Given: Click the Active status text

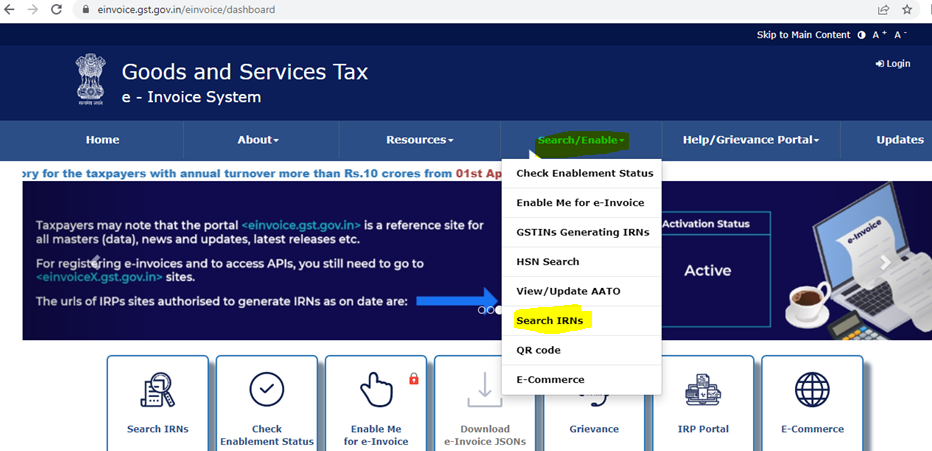Looking at the screenshot, I should [707, 271].
